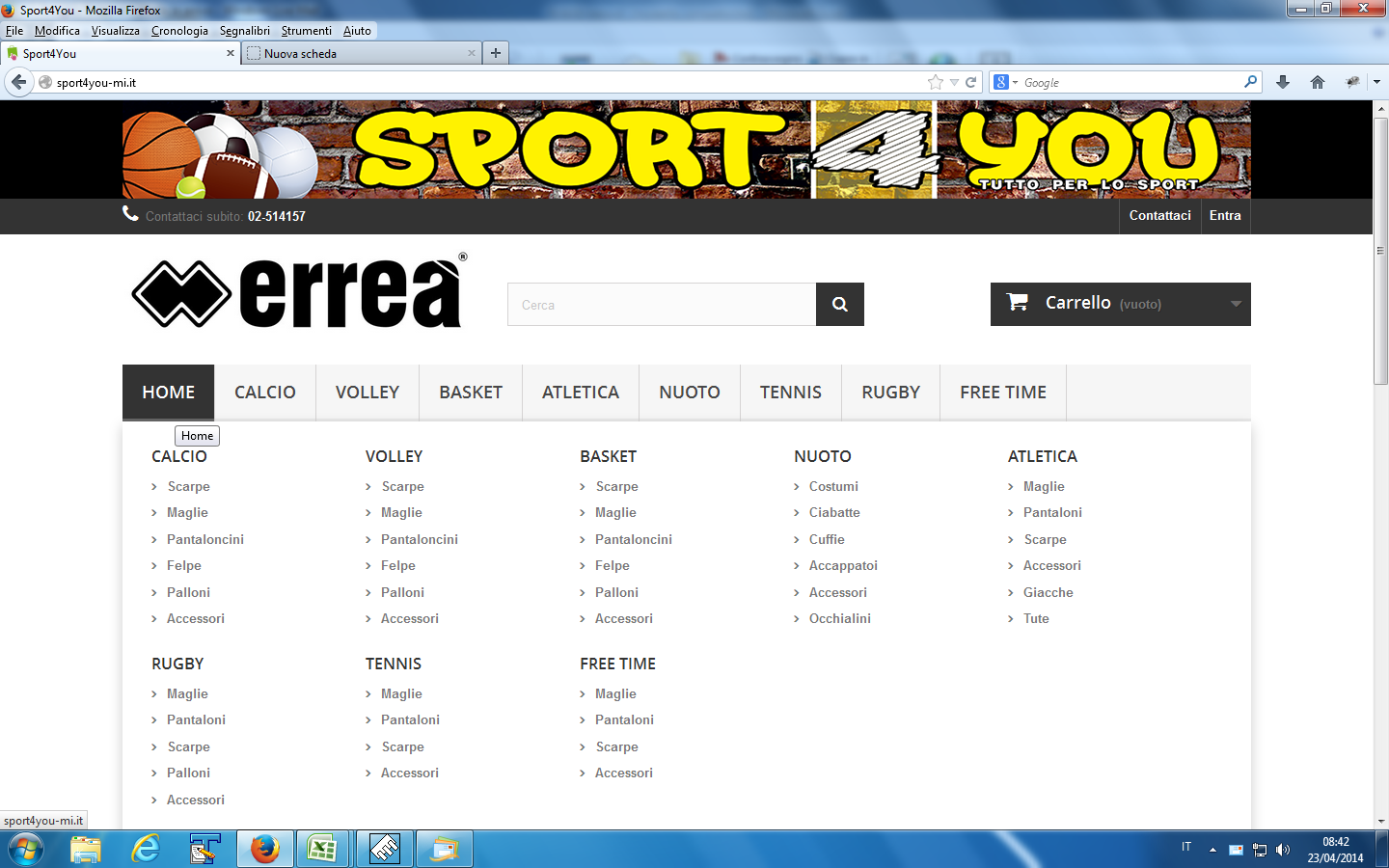Open the Firefox downloads arrow

click(1283, 82)
